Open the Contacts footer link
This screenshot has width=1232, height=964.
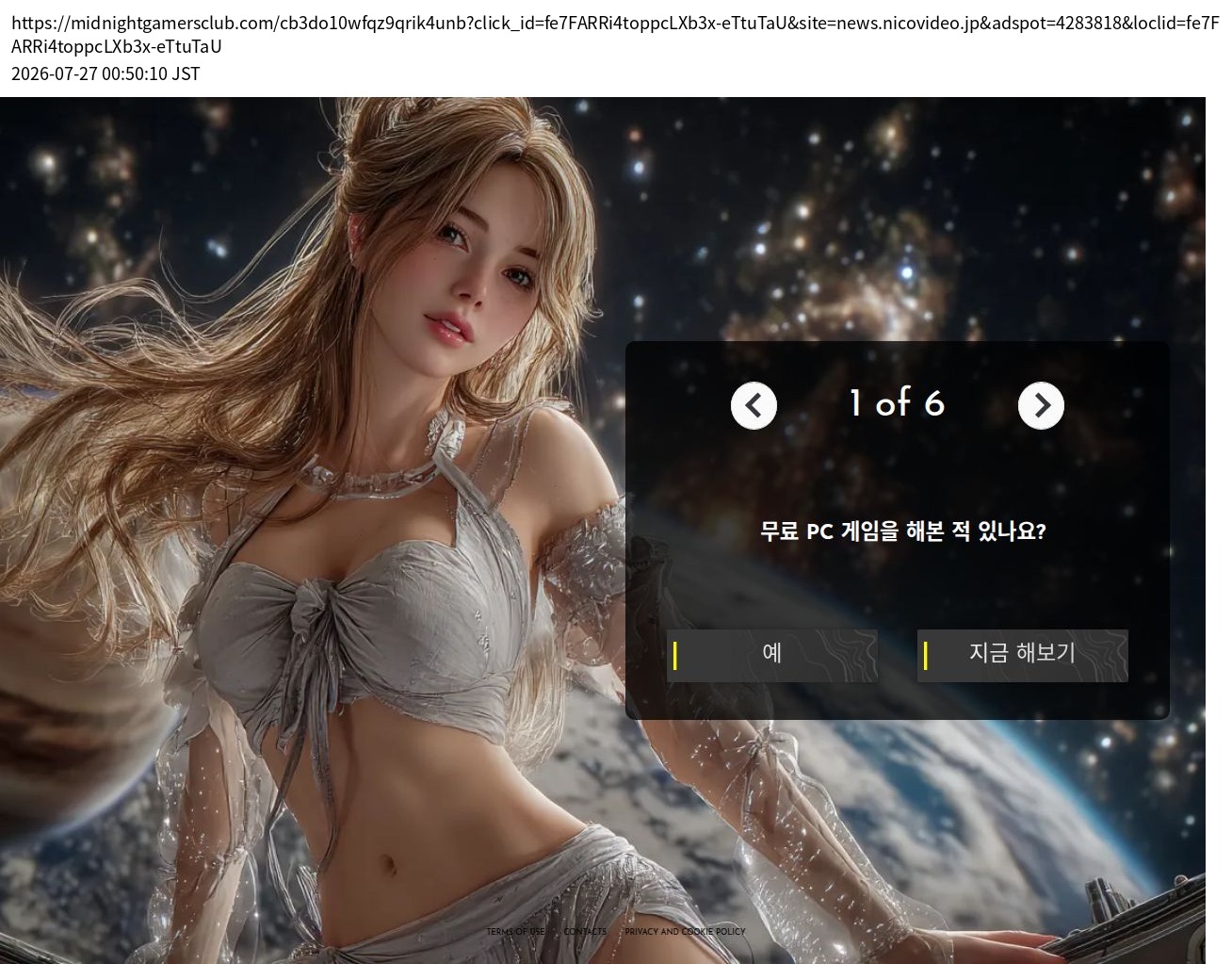pos(586,931)
